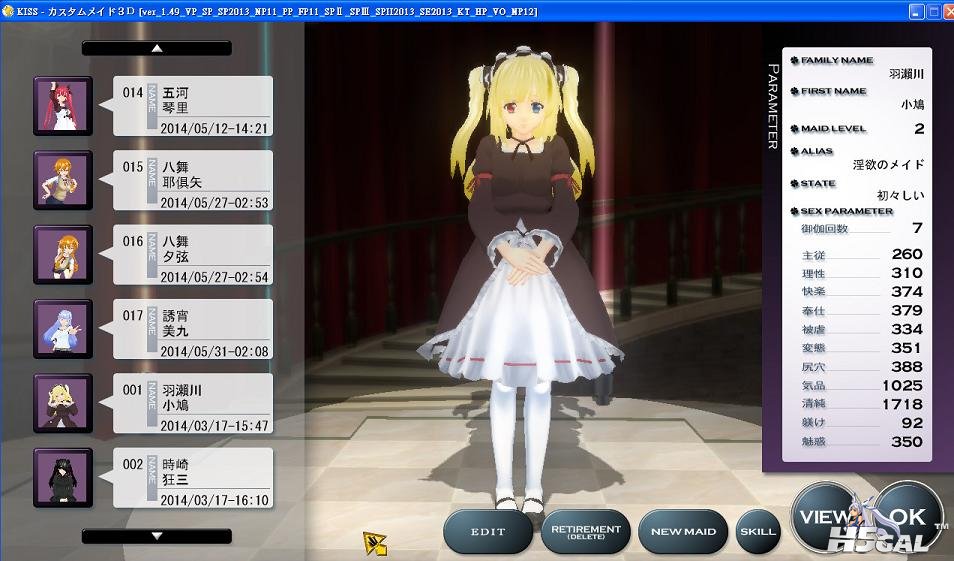Image resolution: width=954 pixels, height=561 pixels.
Task: Select maid 015 portrait thumbnail
Action: tap(63, 180)
